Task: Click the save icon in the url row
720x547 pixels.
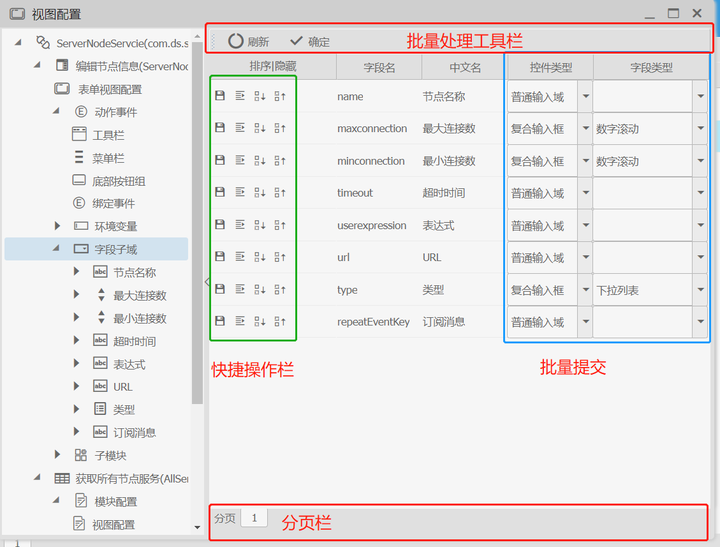Action: 220,256
